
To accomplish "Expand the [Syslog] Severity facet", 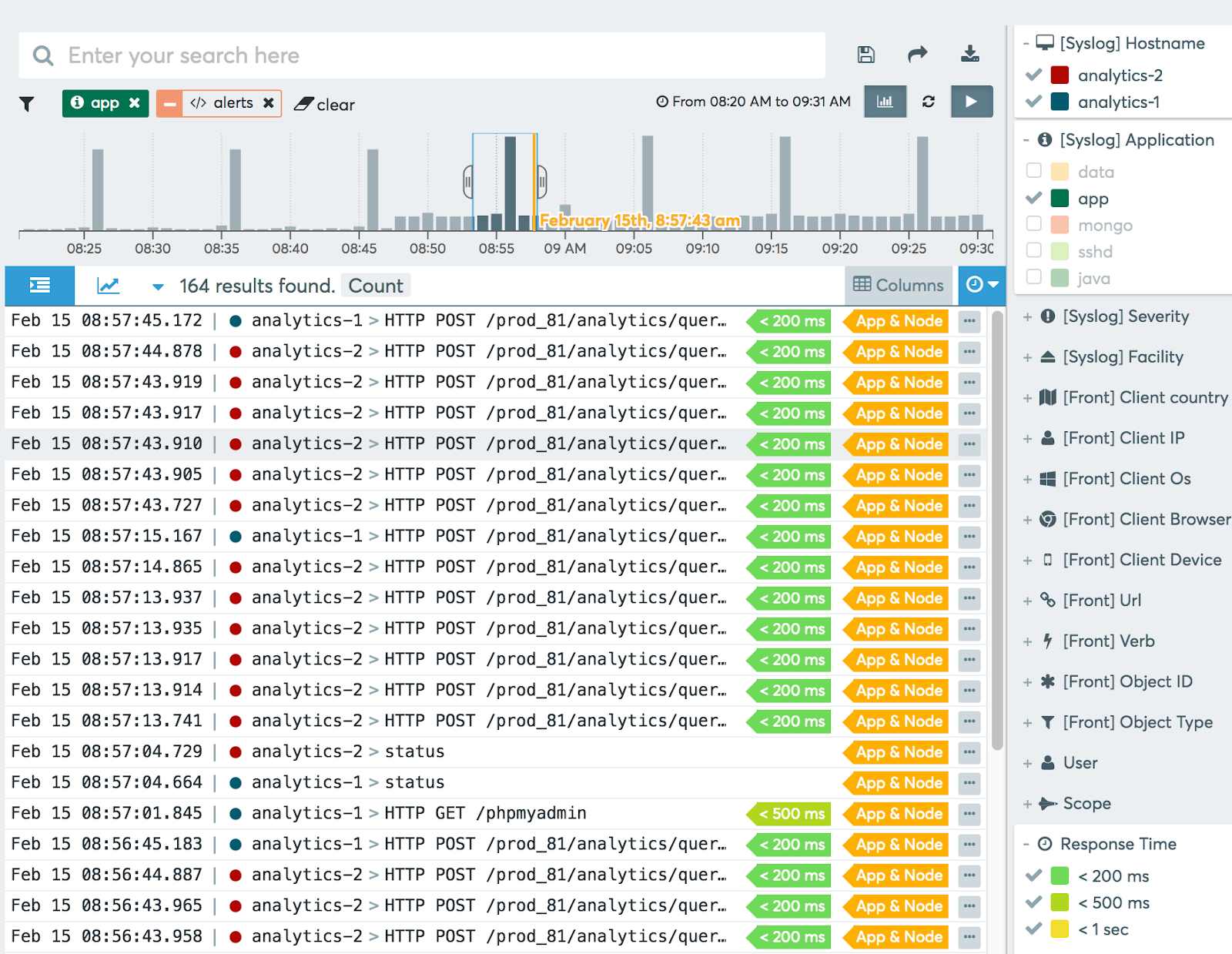I will [x=1027, y=317].
